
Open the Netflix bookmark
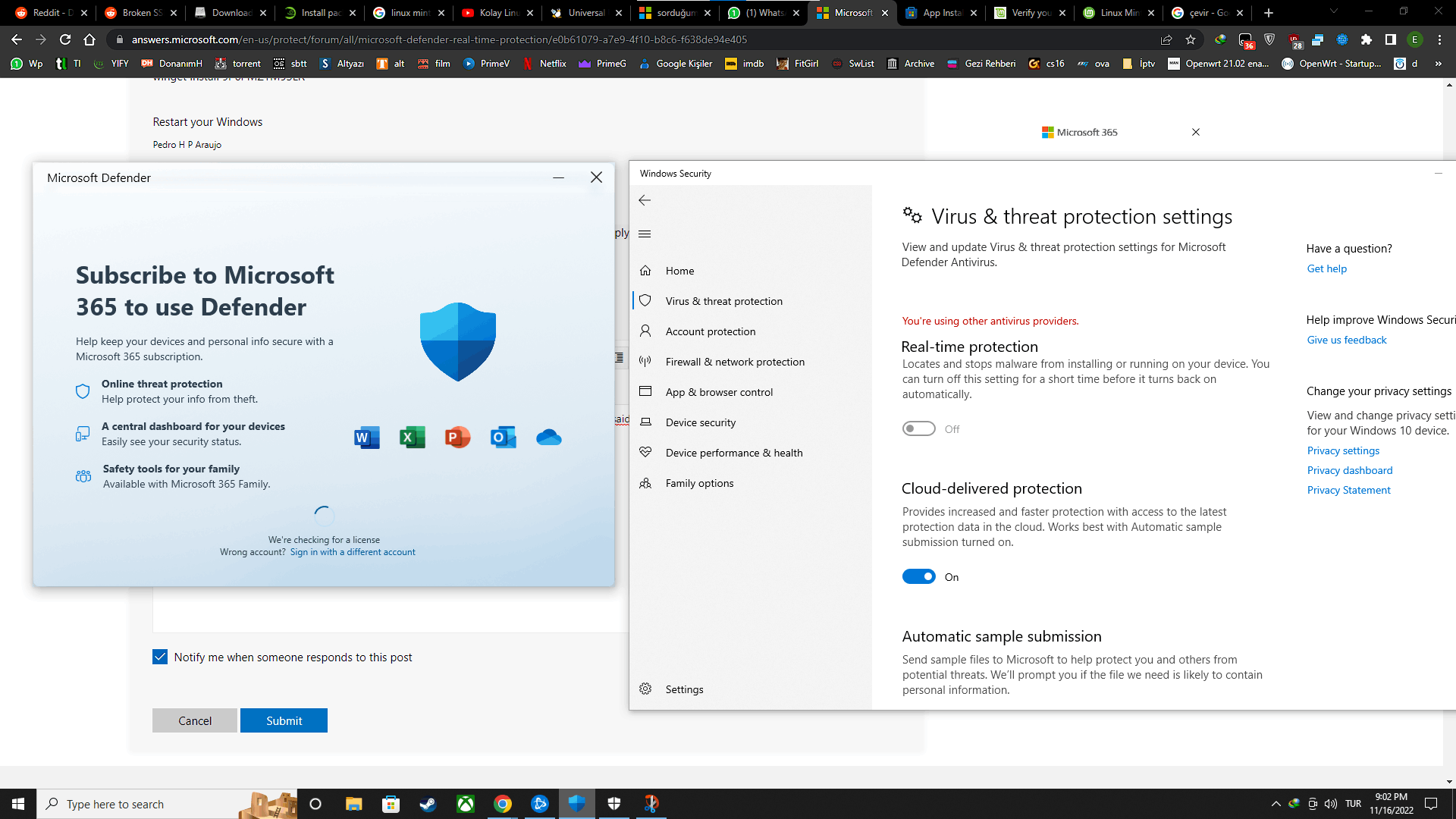[x=544, y=64]
